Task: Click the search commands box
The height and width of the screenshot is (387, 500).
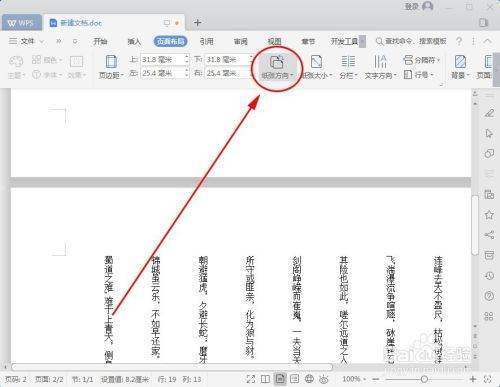Action: pos(411,41)
